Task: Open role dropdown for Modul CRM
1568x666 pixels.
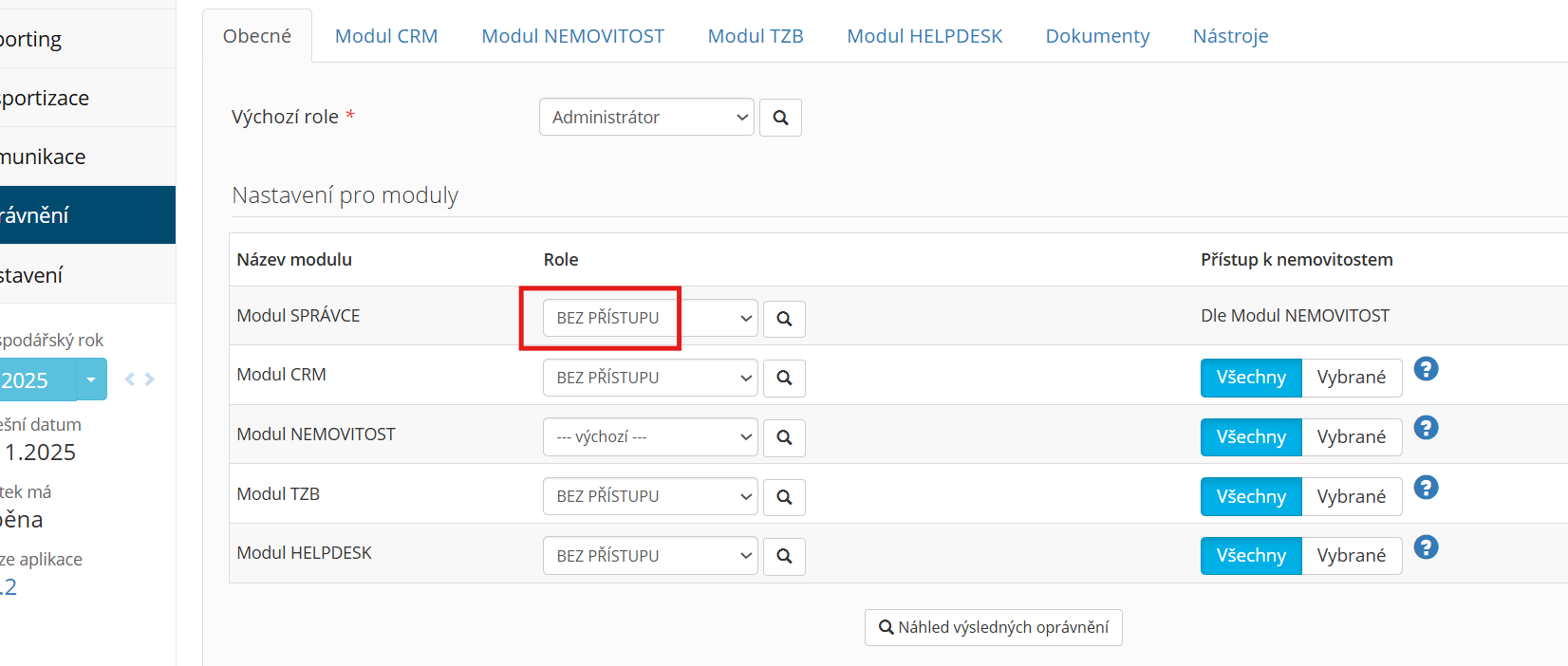Action: pyautogui.click(x=650, y=378)
